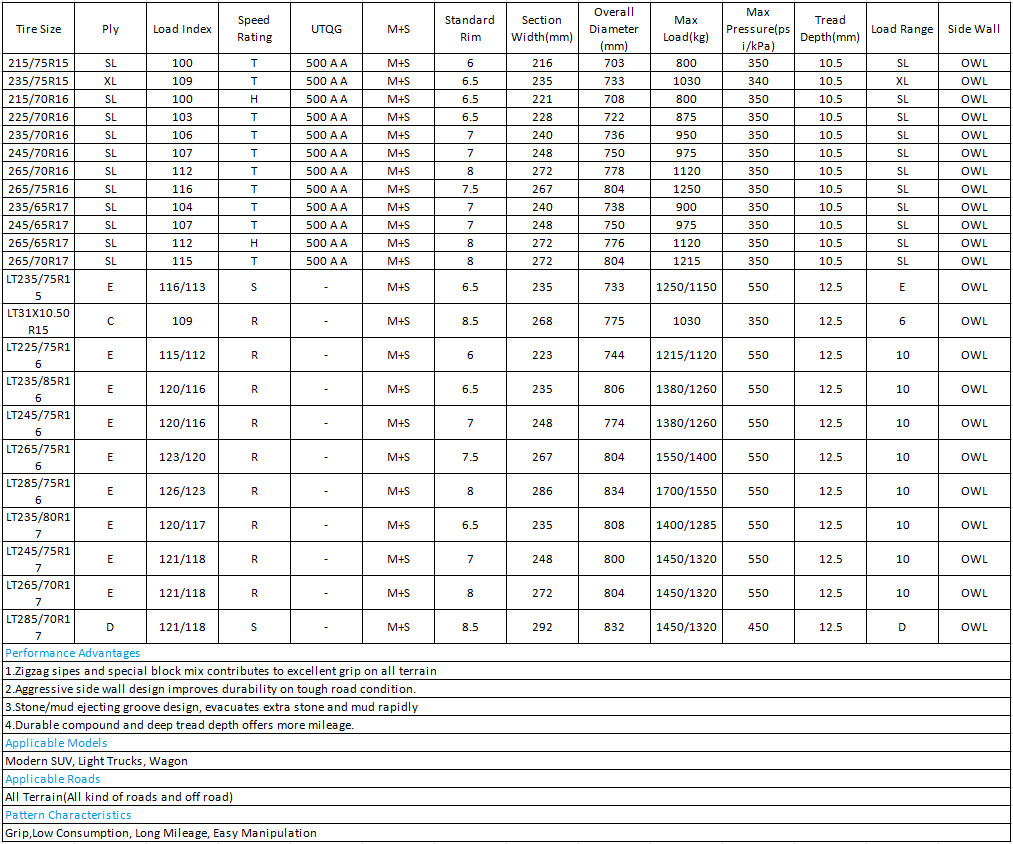
Task: Click max load 1215/1120 cell
Action: click(686, 355)
